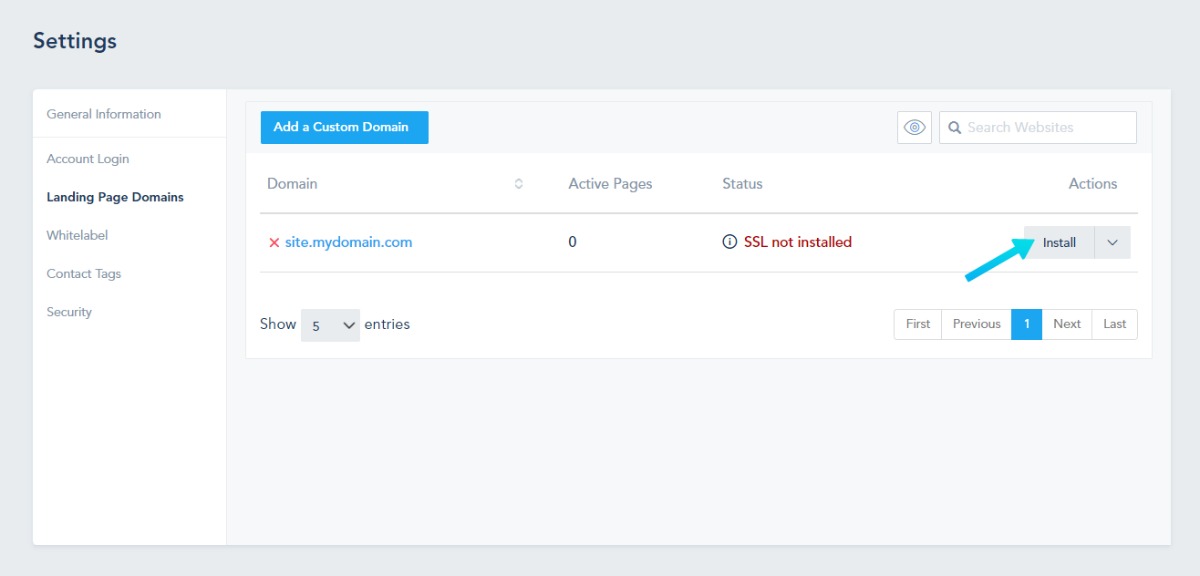Go to Account Login section

pos(88,159)
